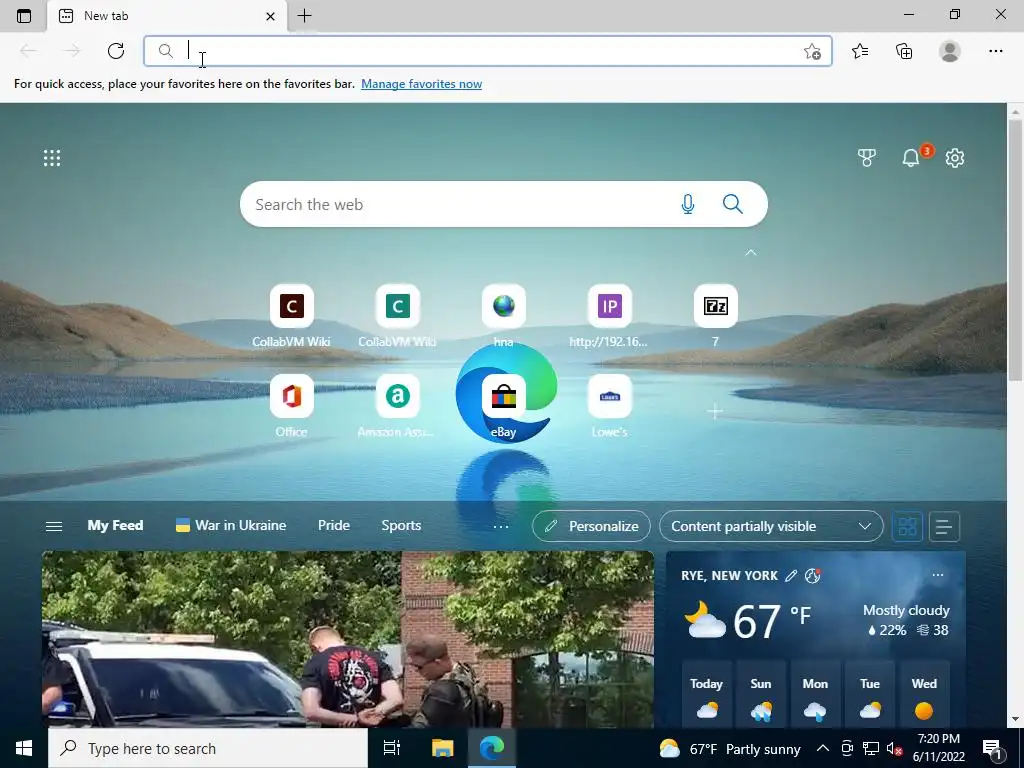Open the Lowe's quick link tile
Image resolution: width=1024 pixels, height=768 pixels.
(609, 396)
